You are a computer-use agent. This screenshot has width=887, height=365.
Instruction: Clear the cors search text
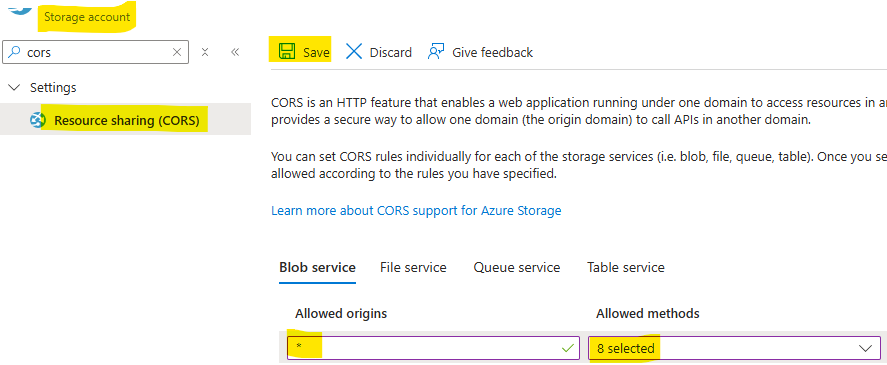[x=176, y=52]
